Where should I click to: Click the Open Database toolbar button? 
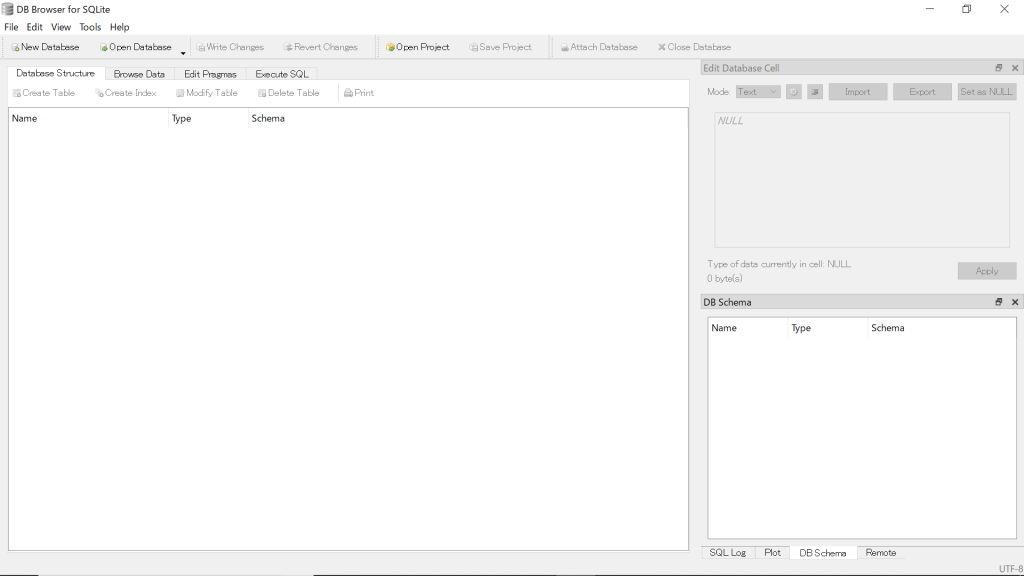[x=135, y=47]
